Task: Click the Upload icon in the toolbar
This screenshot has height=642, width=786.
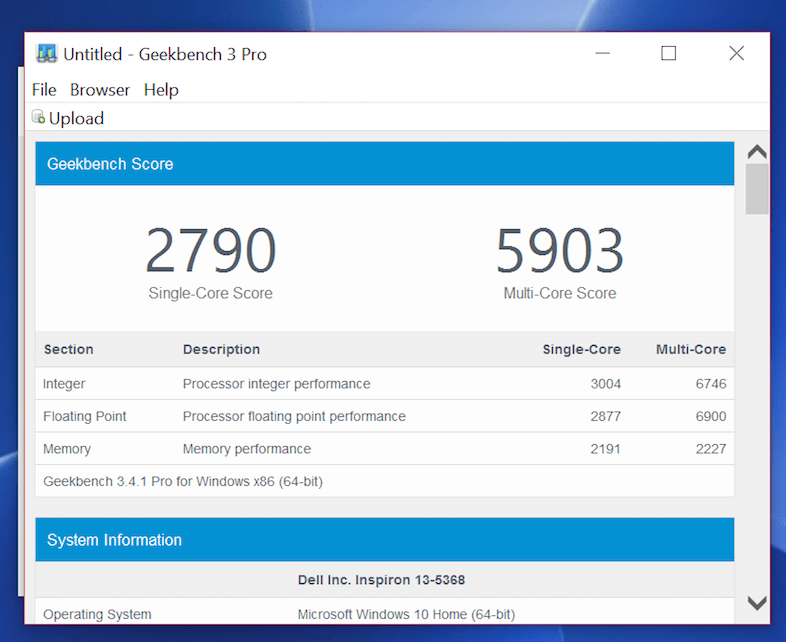Action: pos(38,117)
